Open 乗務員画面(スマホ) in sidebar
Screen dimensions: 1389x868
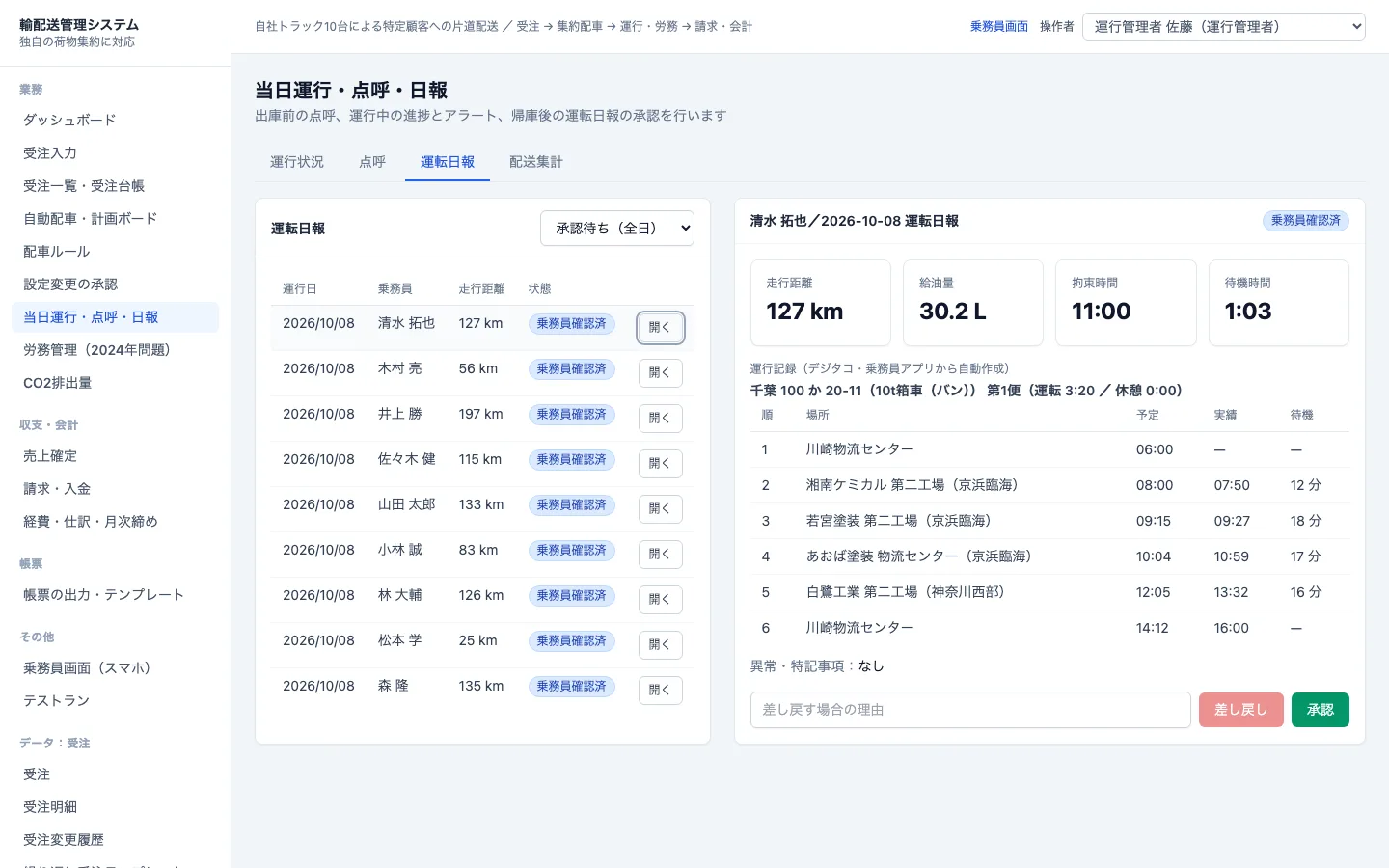[116, 668]
